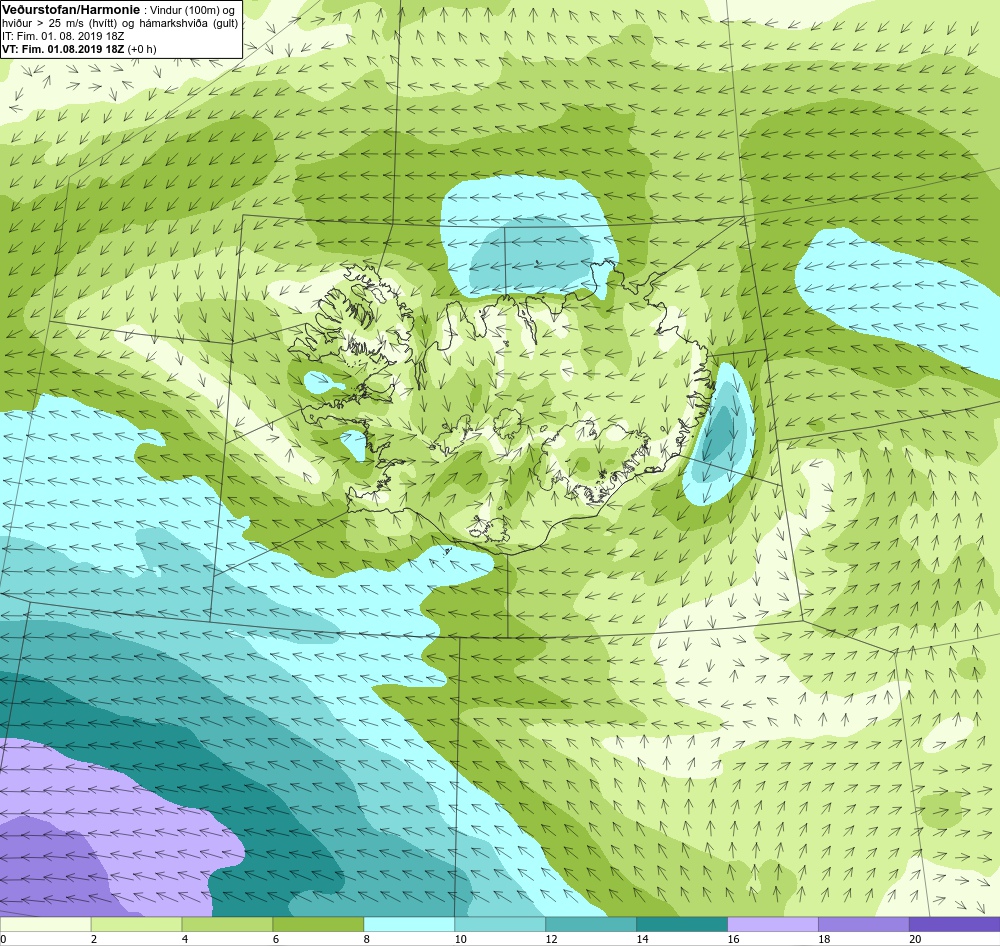
Task: Click the 0–2 m/s pale color legend swatch
Action: [45, 924]
